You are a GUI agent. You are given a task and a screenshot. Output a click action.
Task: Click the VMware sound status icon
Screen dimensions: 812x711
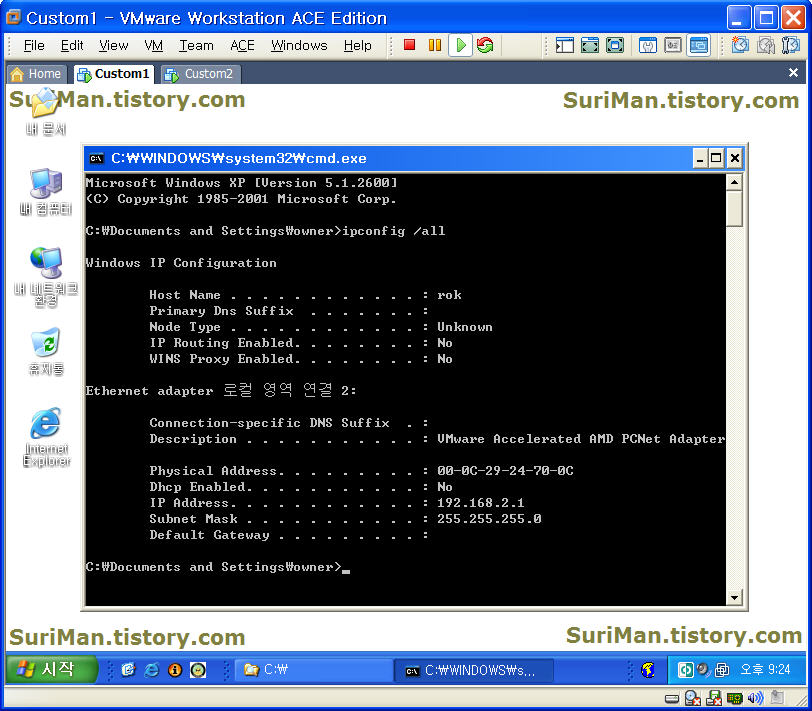755,699
